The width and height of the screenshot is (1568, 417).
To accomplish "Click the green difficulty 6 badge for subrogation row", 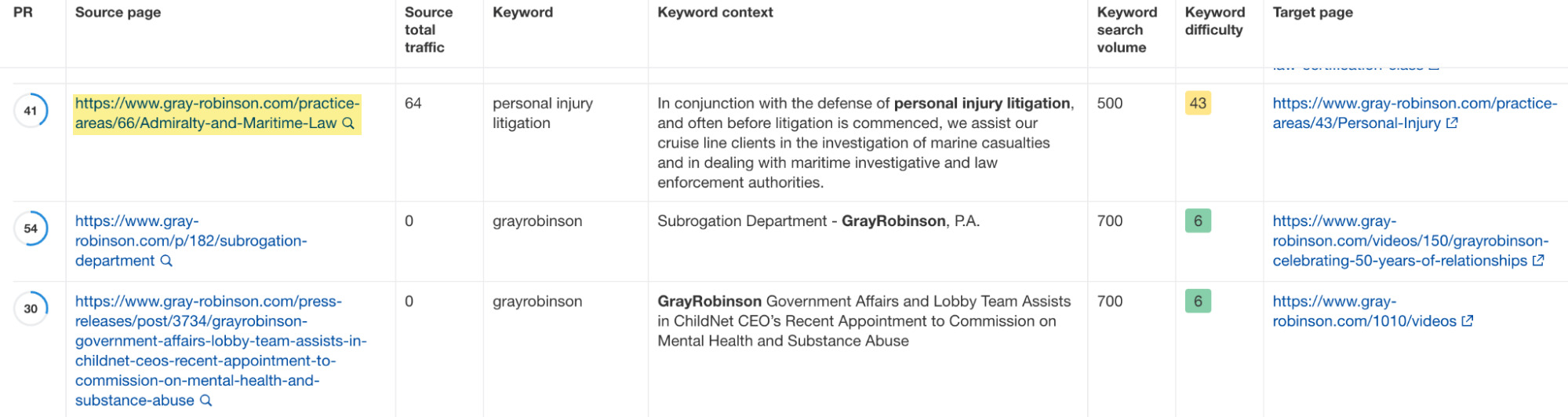I will pos(1198,221).
